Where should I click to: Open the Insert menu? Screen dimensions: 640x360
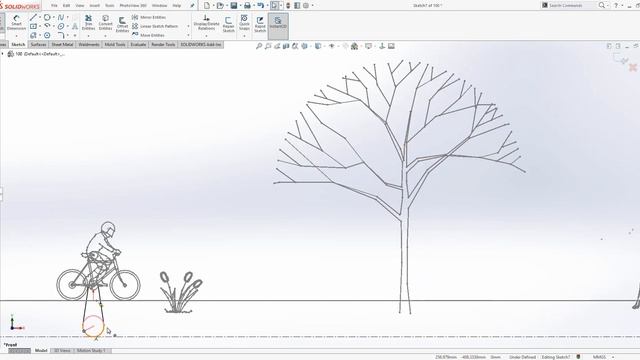click(x=94, y=6)
